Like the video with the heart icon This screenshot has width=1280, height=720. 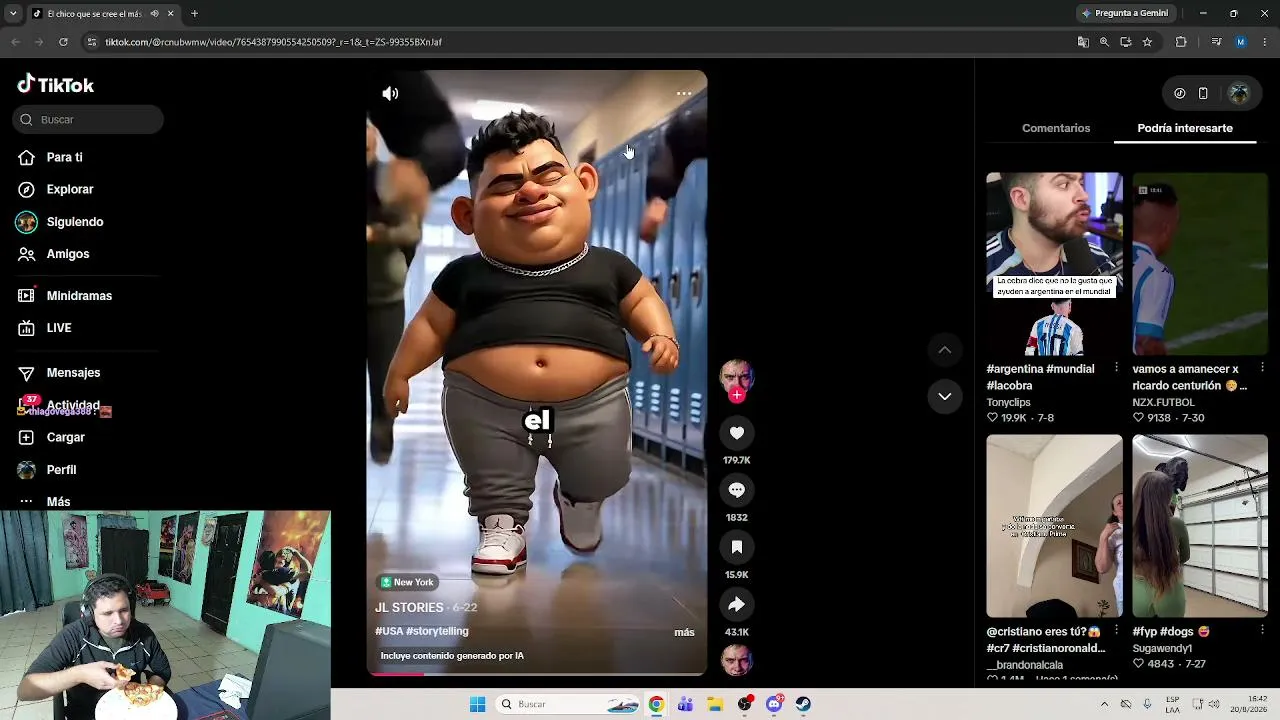click(737, 433)
